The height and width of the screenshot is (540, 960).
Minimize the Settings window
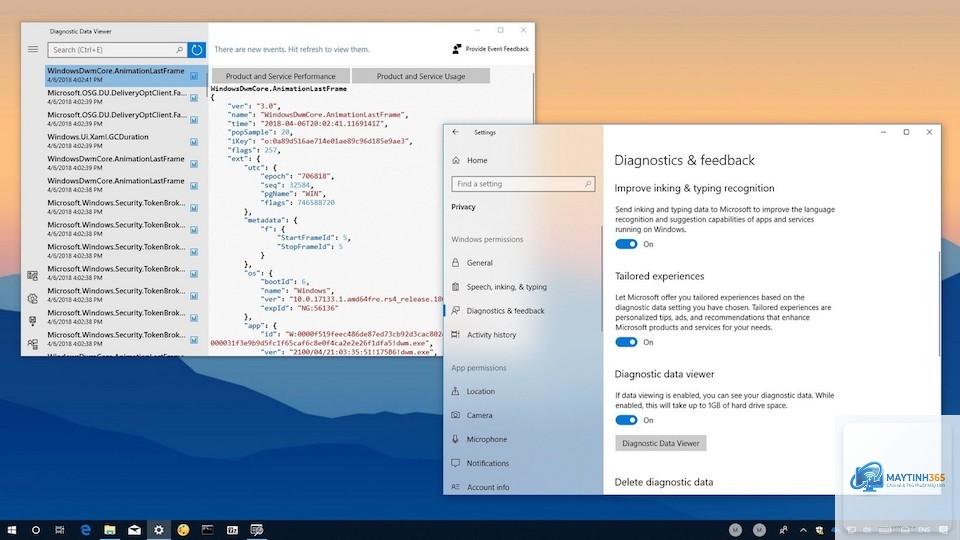883,132
